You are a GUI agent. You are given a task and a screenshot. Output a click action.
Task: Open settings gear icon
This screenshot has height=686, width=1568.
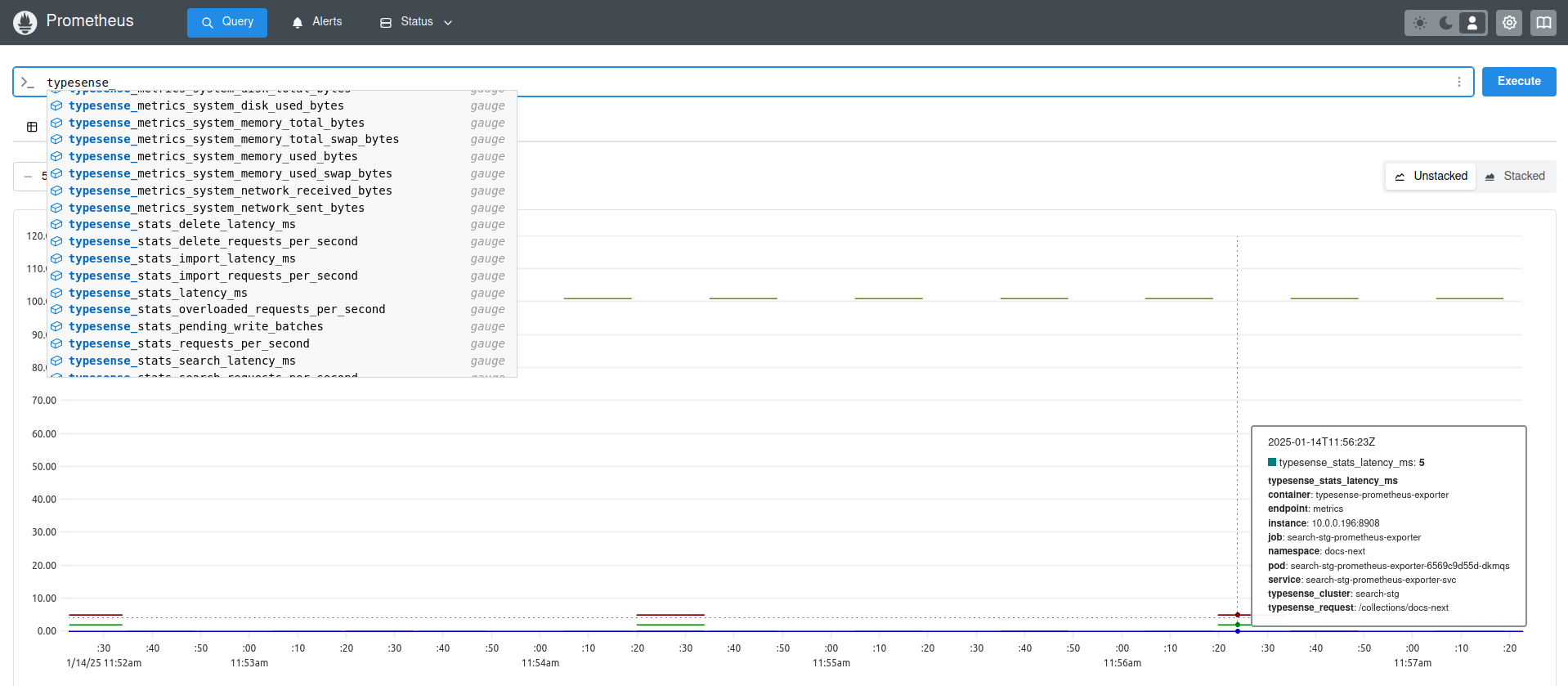1509,23
